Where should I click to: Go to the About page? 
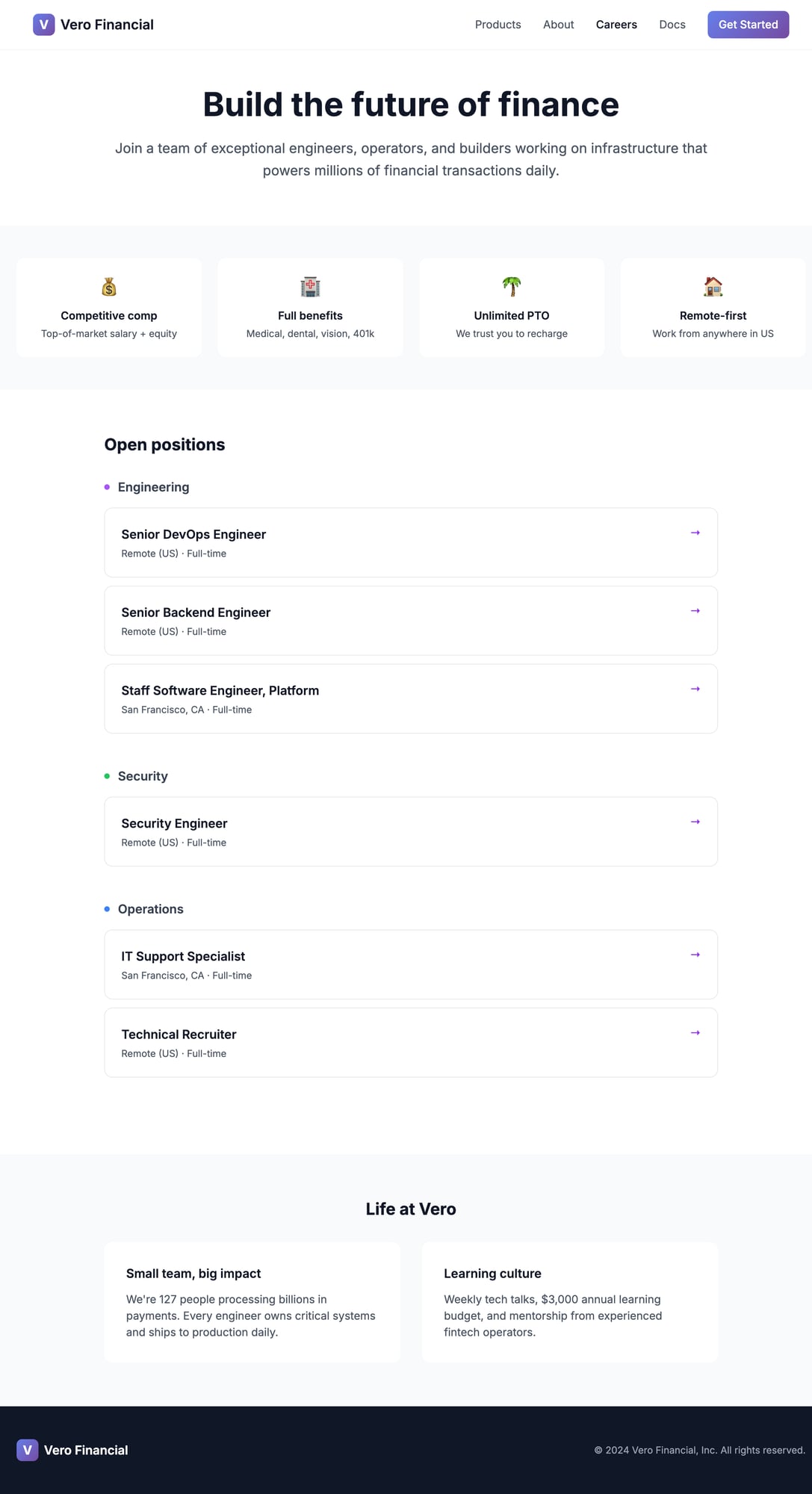pos(559,25)
